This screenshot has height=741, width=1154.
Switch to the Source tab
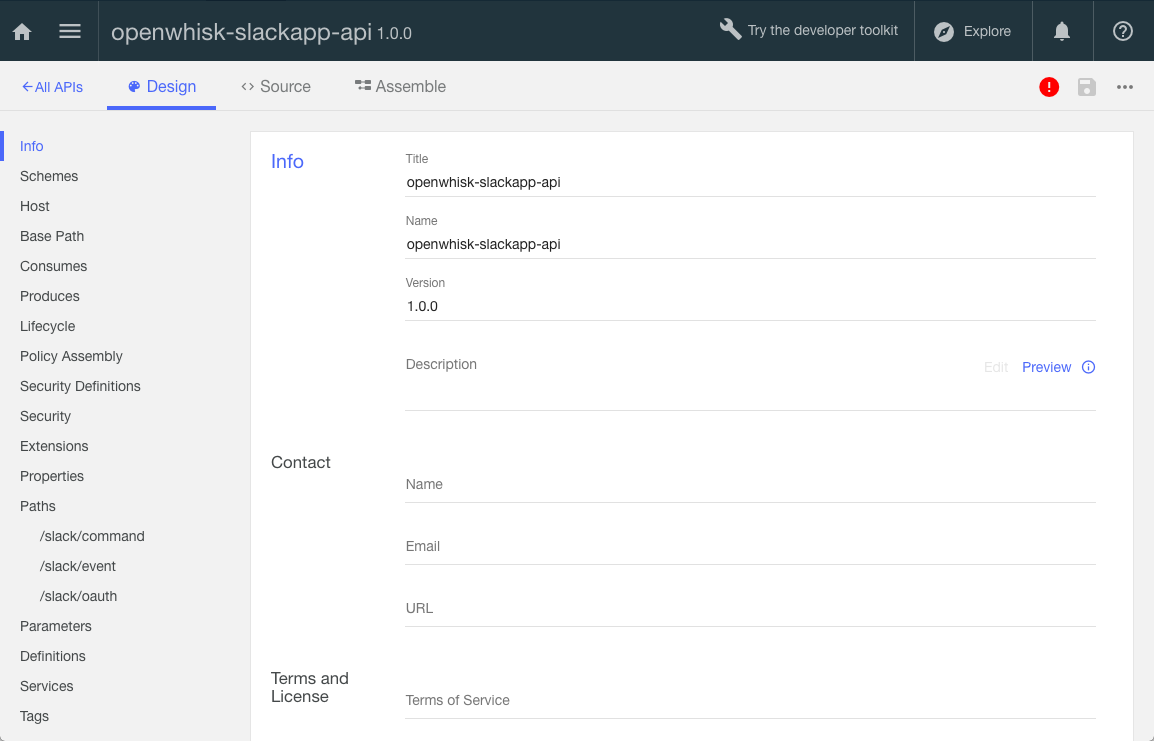[276, 87]
